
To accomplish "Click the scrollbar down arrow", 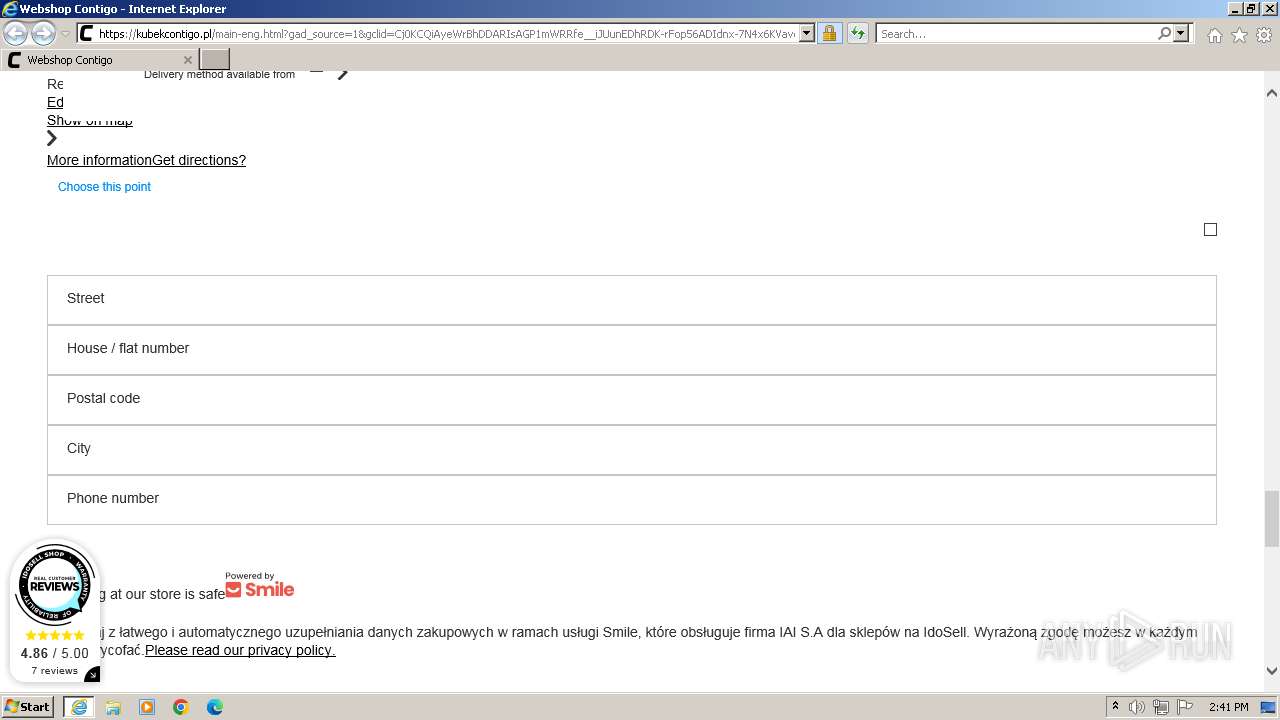I will (x=1272, y=671).
